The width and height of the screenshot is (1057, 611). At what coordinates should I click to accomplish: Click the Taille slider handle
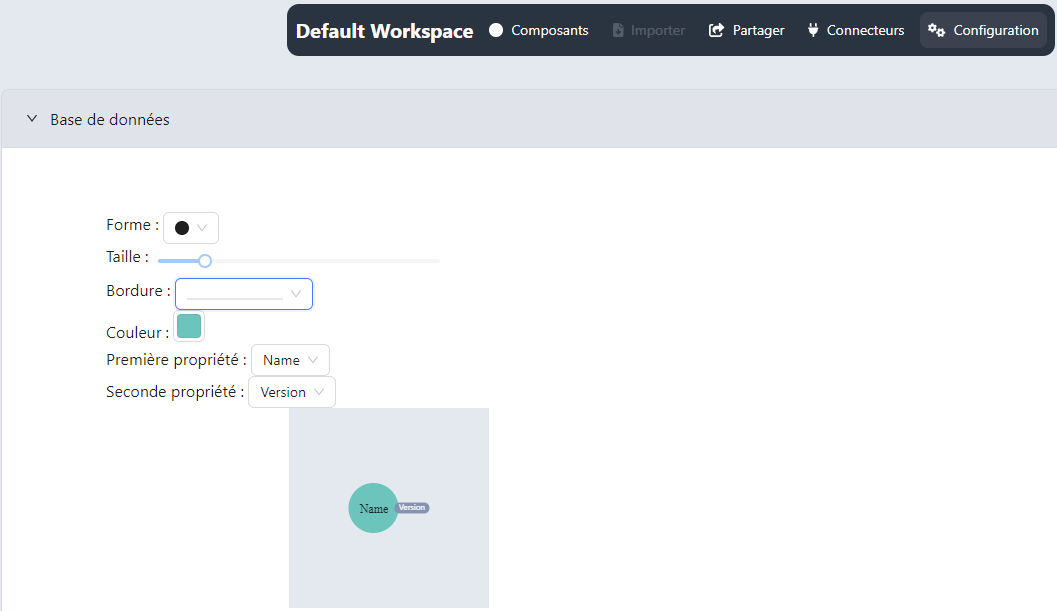[205, 261]
